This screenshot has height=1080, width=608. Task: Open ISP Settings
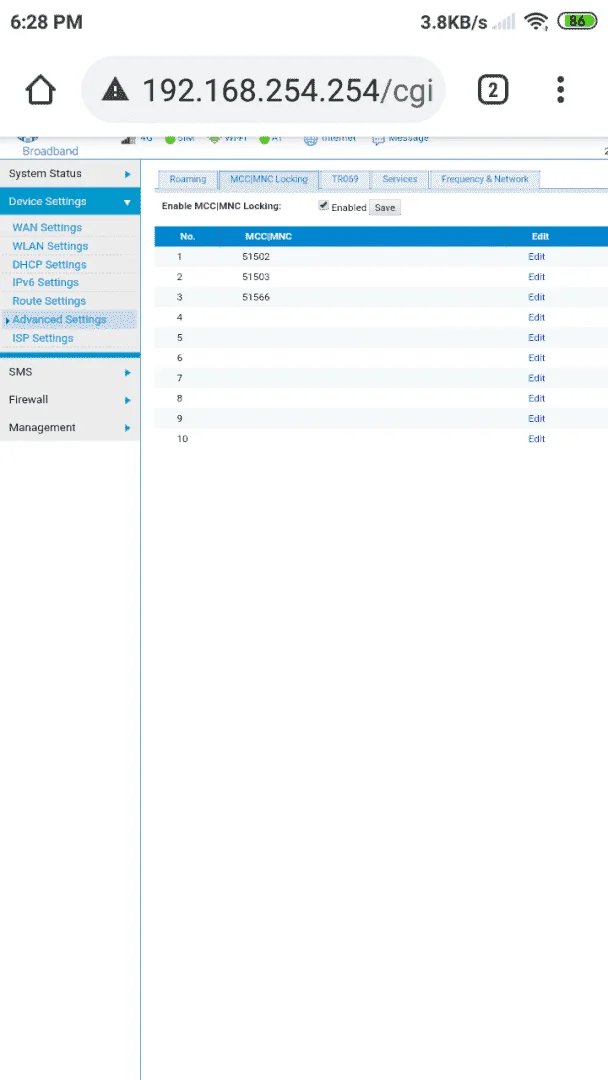[43, 338]
